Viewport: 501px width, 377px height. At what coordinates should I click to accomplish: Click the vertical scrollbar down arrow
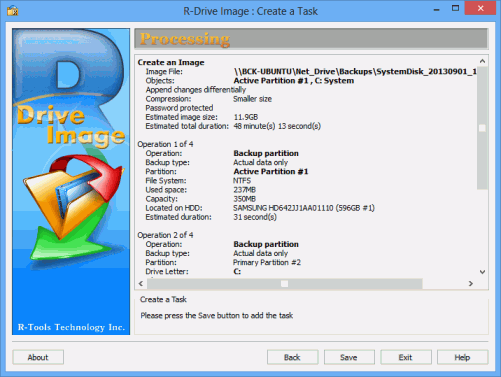[482, 272]
